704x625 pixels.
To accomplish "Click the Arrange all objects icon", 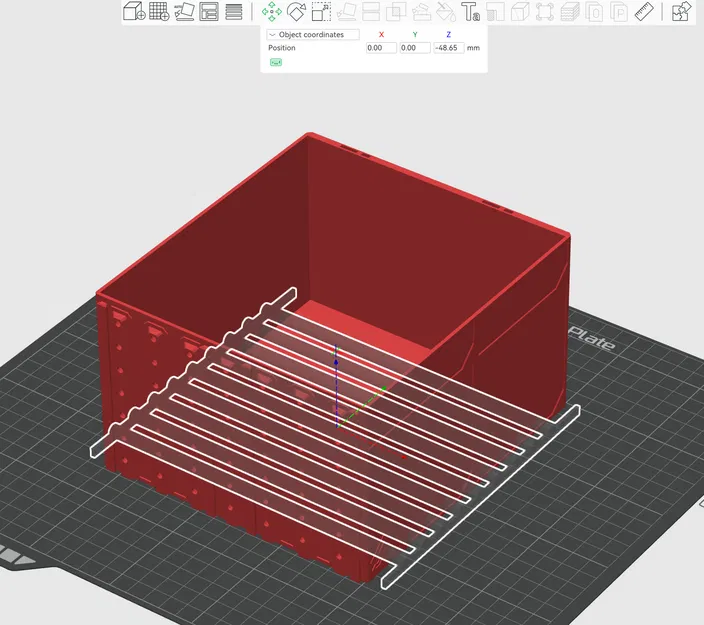I will click(x=209, y=11).
